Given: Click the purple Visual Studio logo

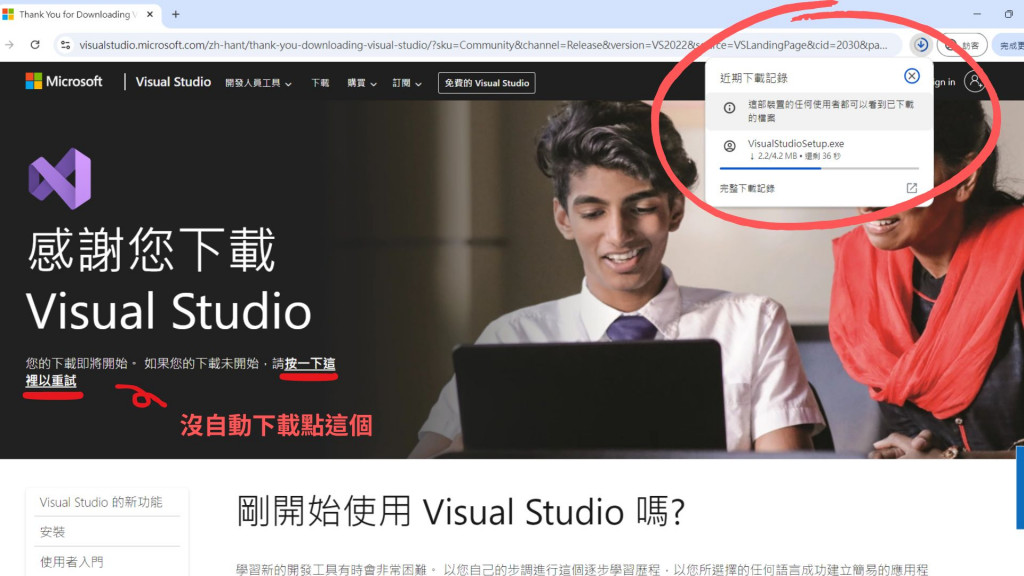Looking at the screenshot, I should click(60, 178).
